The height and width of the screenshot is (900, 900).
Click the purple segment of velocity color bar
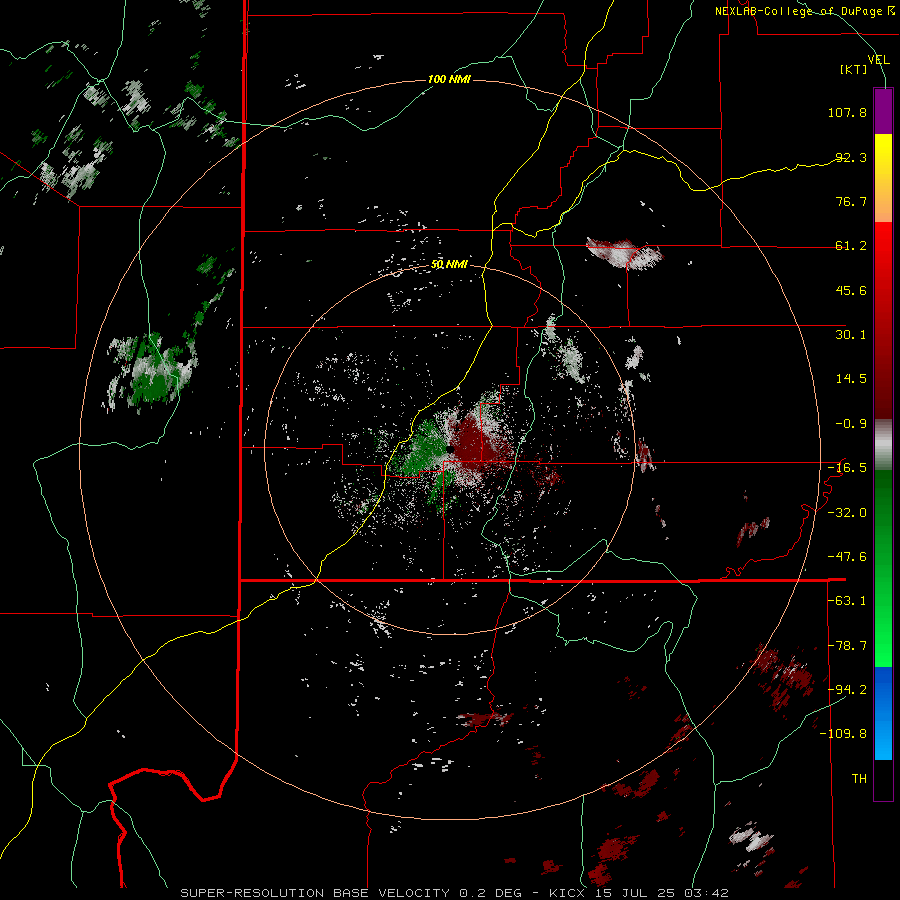(x=883, y=112)
